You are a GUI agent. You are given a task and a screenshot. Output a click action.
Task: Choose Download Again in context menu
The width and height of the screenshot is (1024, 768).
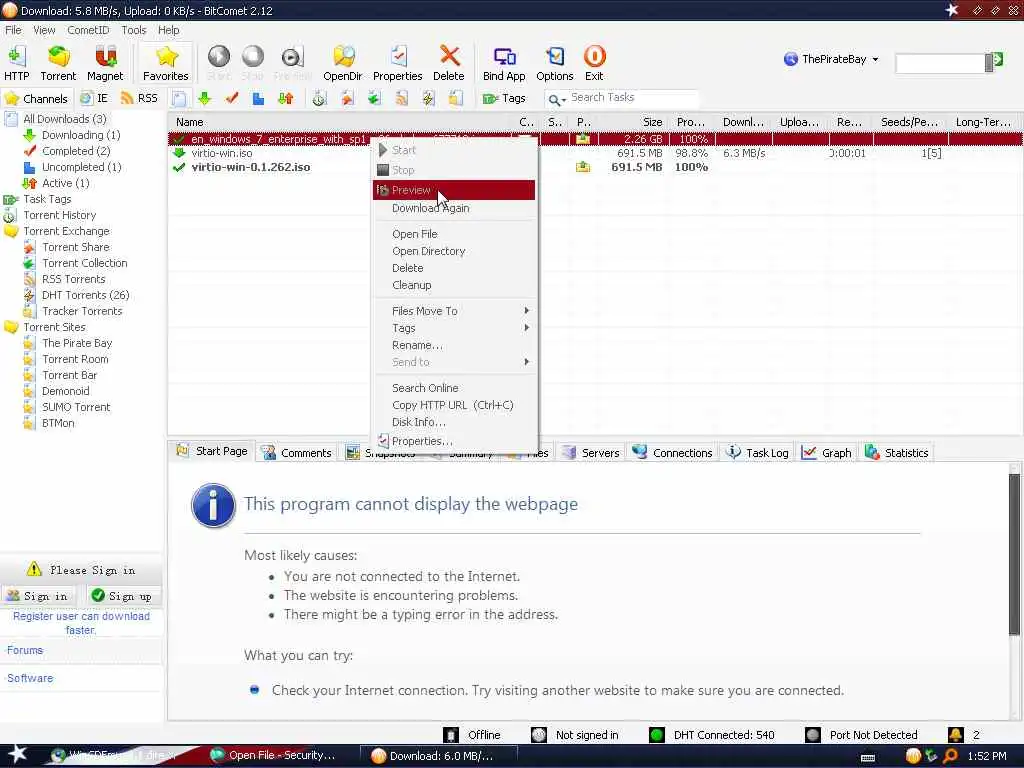coord(455,208)
